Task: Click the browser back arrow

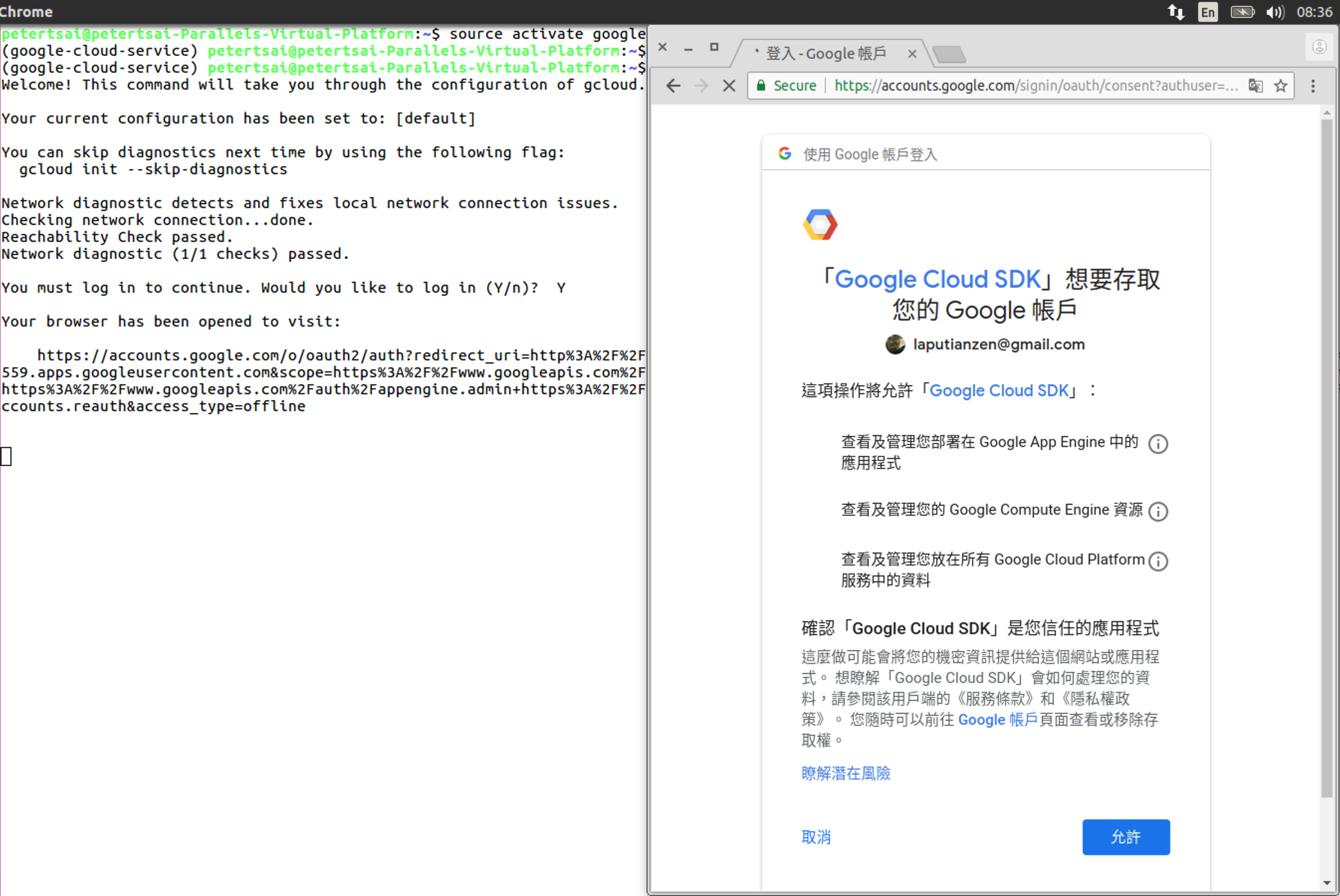Action: [673, 86]
